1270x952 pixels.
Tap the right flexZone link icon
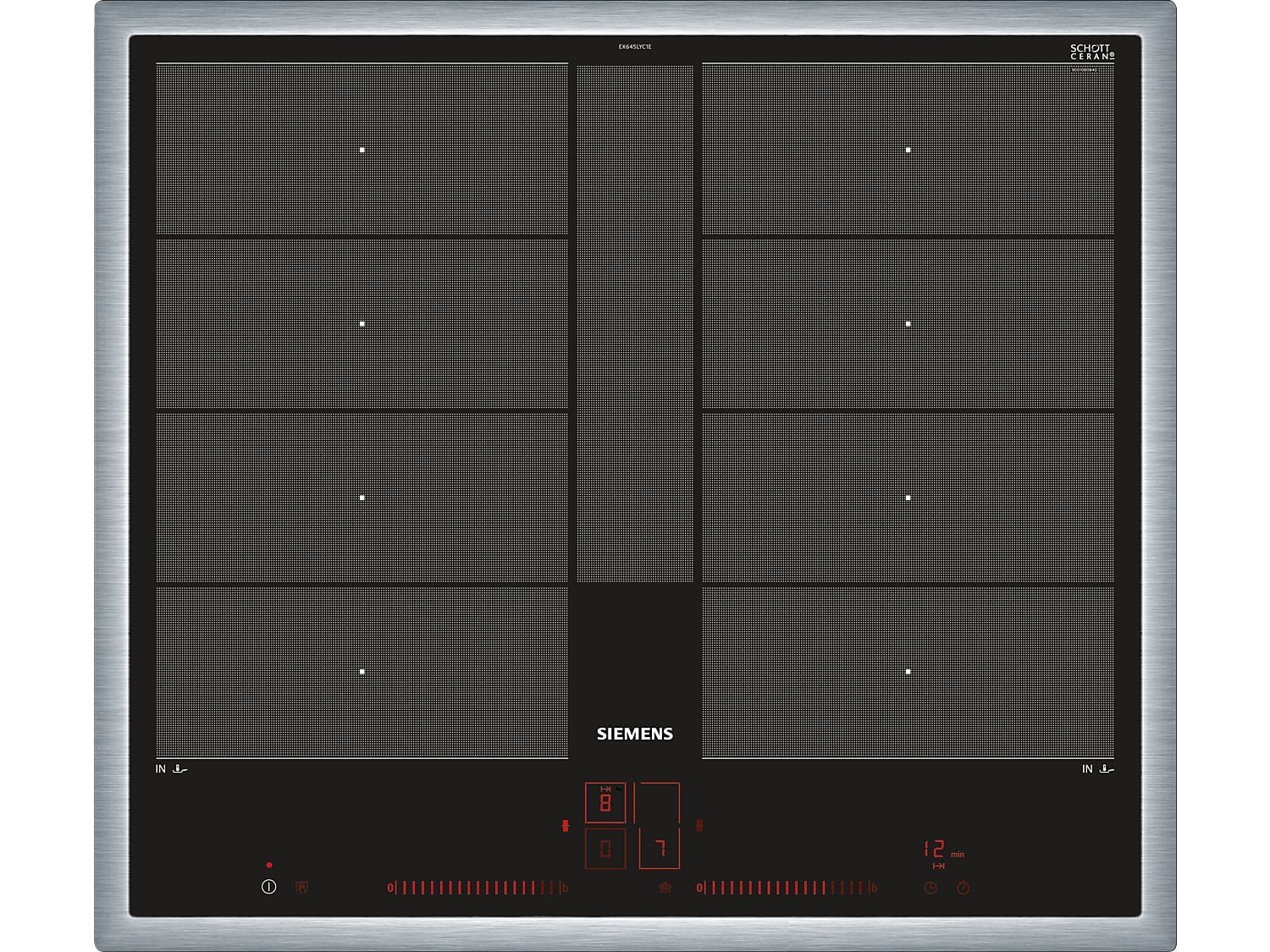[x=699, y=825]
